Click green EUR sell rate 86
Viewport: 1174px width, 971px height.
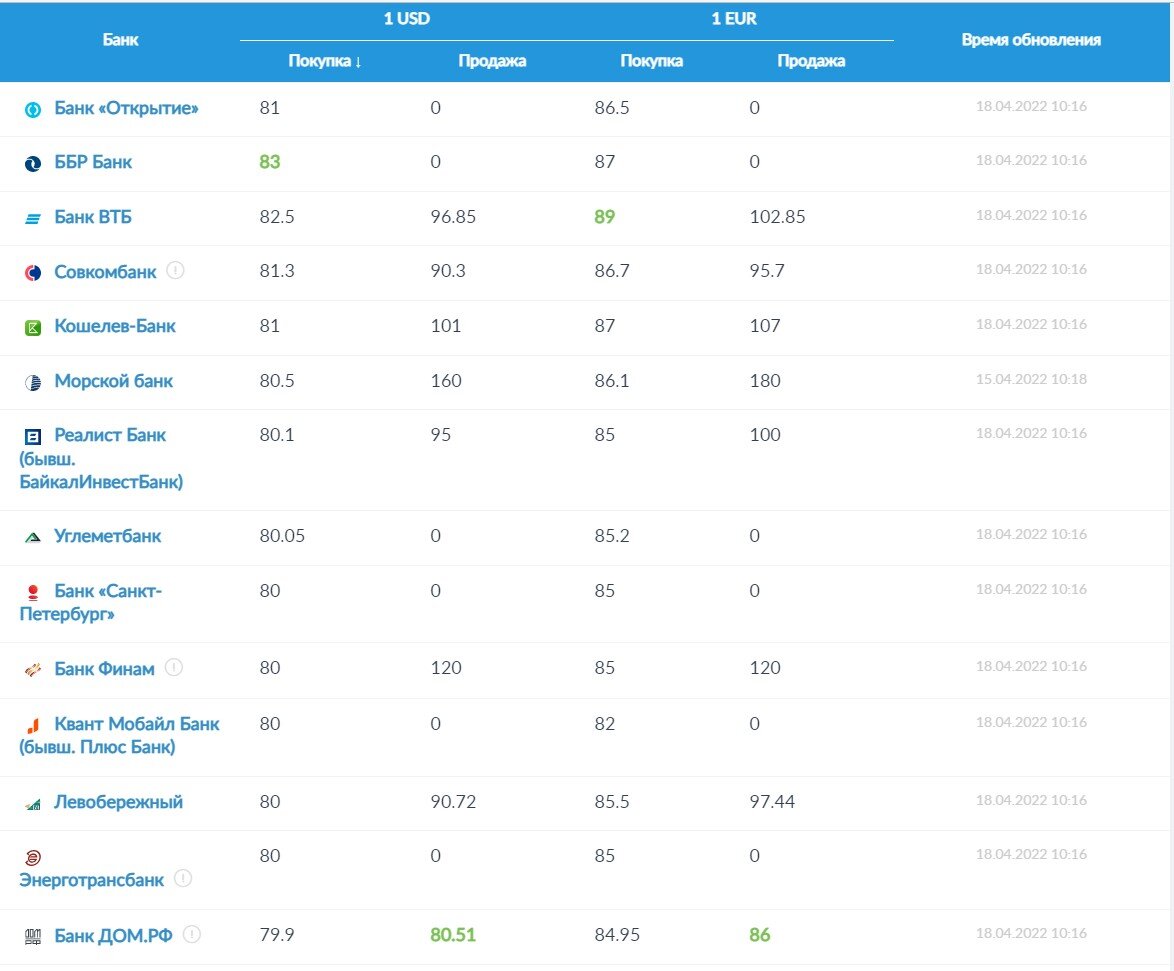[760, 934]
